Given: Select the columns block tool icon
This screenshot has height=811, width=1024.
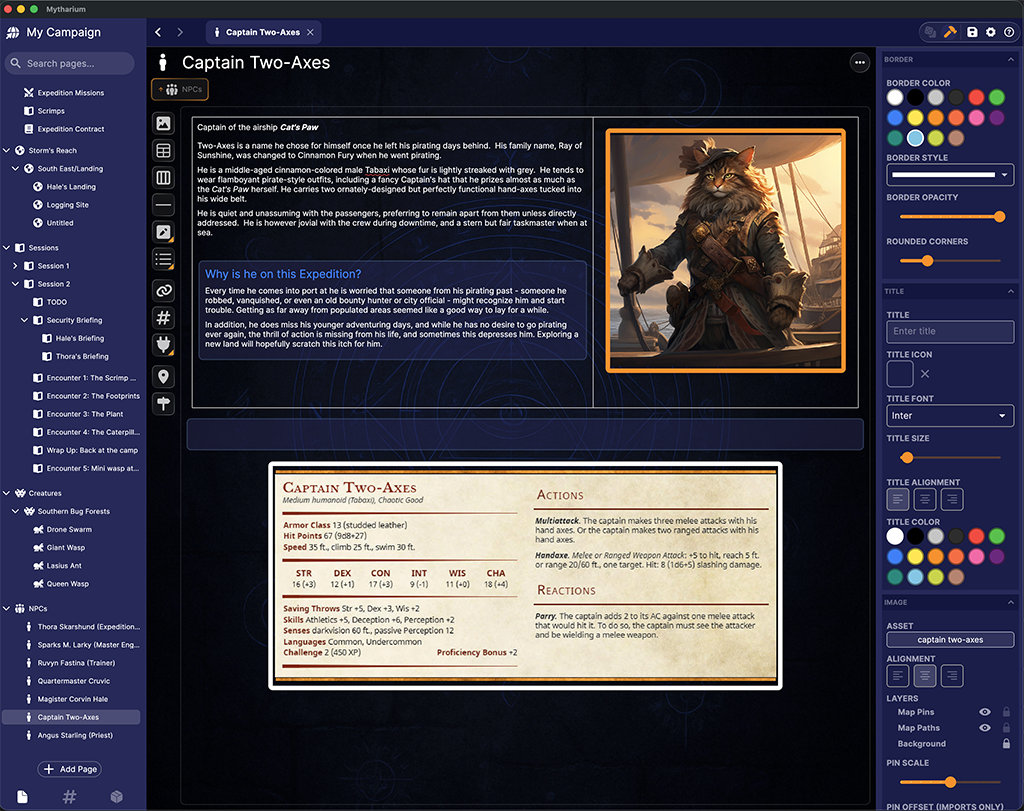Looking at the screenshot, I should tap(163, 178).
